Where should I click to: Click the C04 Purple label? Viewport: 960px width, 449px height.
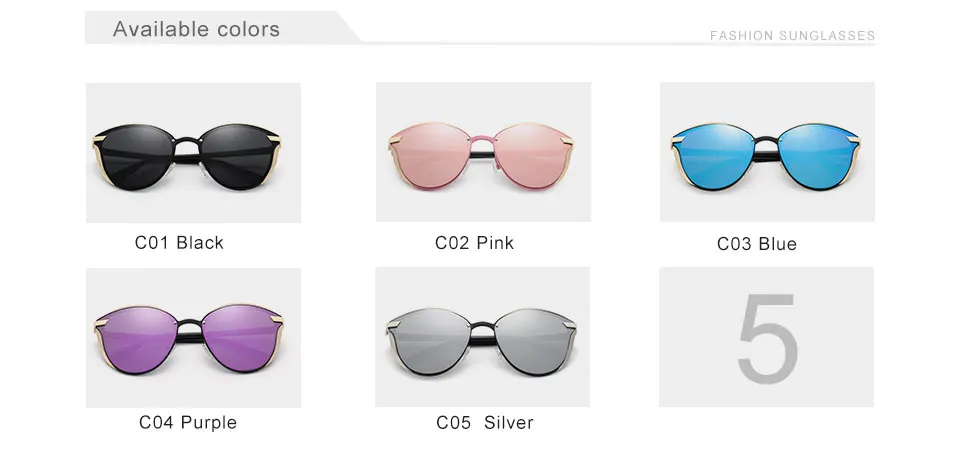click(x=188, y=422)
